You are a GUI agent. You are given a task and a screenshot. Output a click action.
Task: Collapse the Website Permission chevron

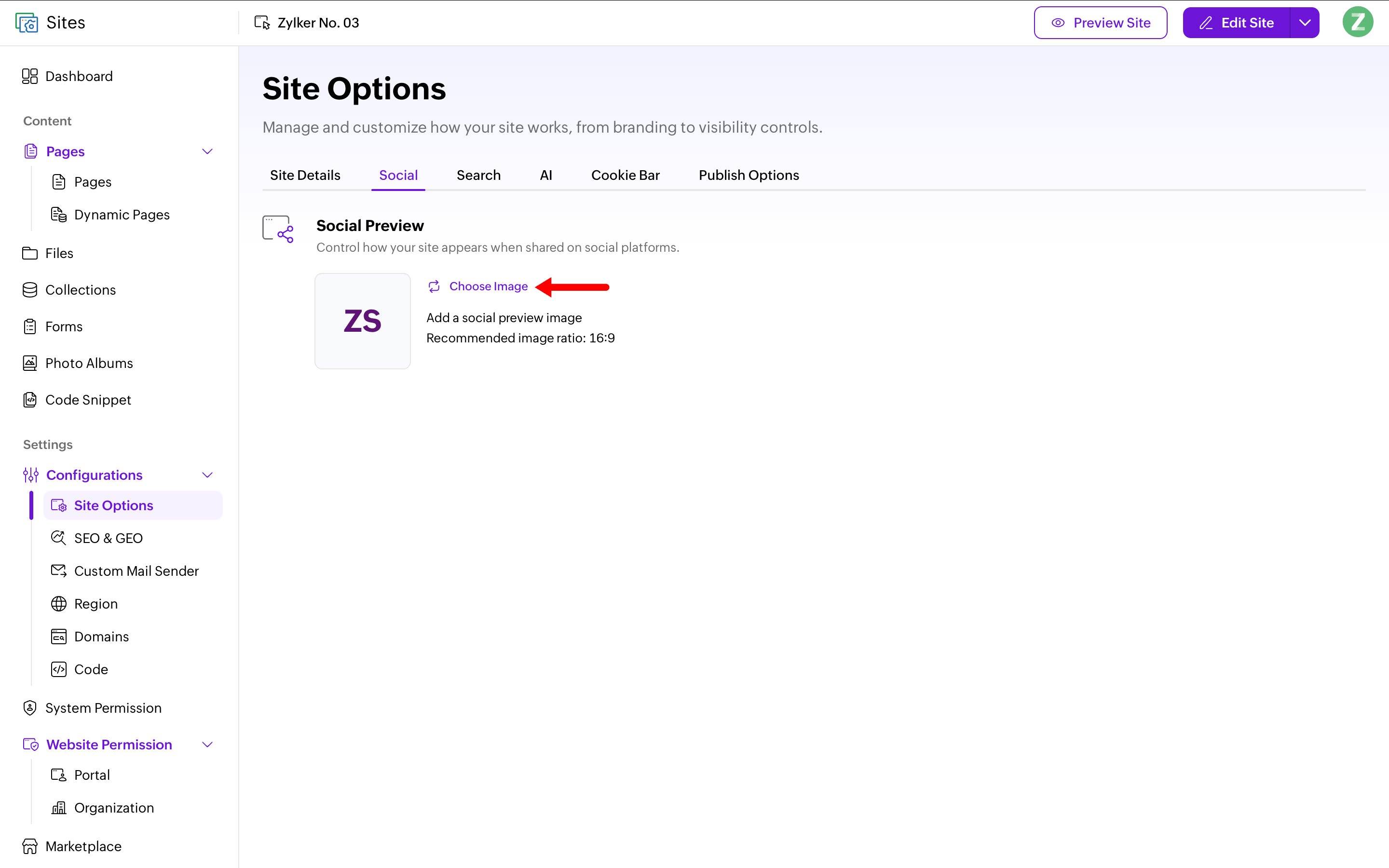(208, 745)
